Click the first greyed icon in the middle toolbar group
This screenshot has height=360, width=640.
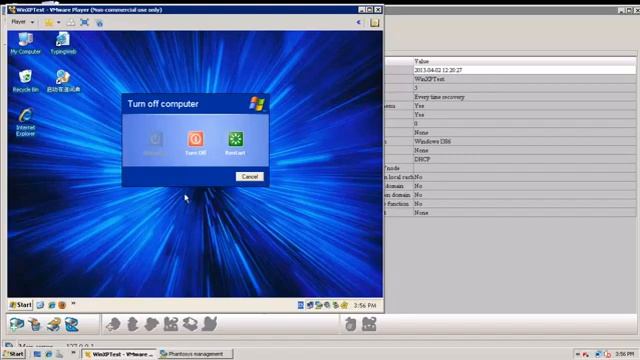[113, 324]
